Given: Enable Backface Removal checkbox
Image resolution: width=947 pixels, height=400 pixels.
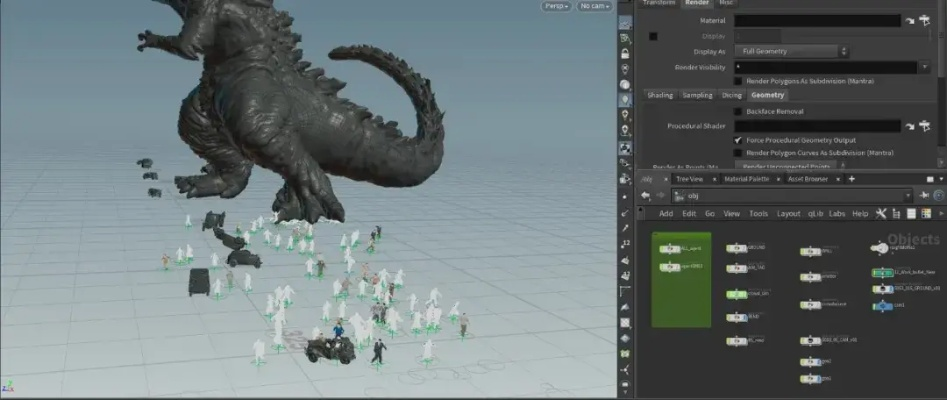Looking at the screenshot, I should [739, 111].
